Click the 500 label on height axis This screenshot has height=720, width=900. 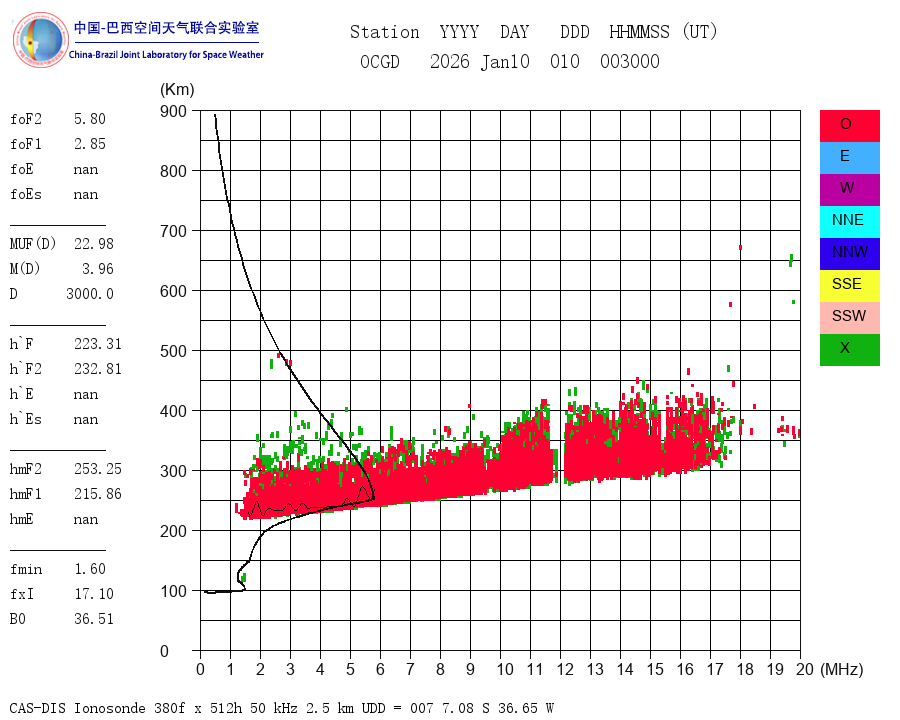click(x=173, y=351)
